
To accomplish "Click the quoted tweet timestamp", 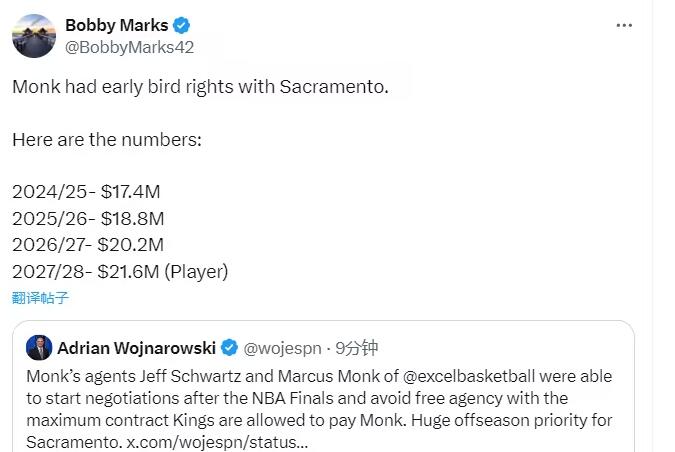I will (x=357, y=348).
